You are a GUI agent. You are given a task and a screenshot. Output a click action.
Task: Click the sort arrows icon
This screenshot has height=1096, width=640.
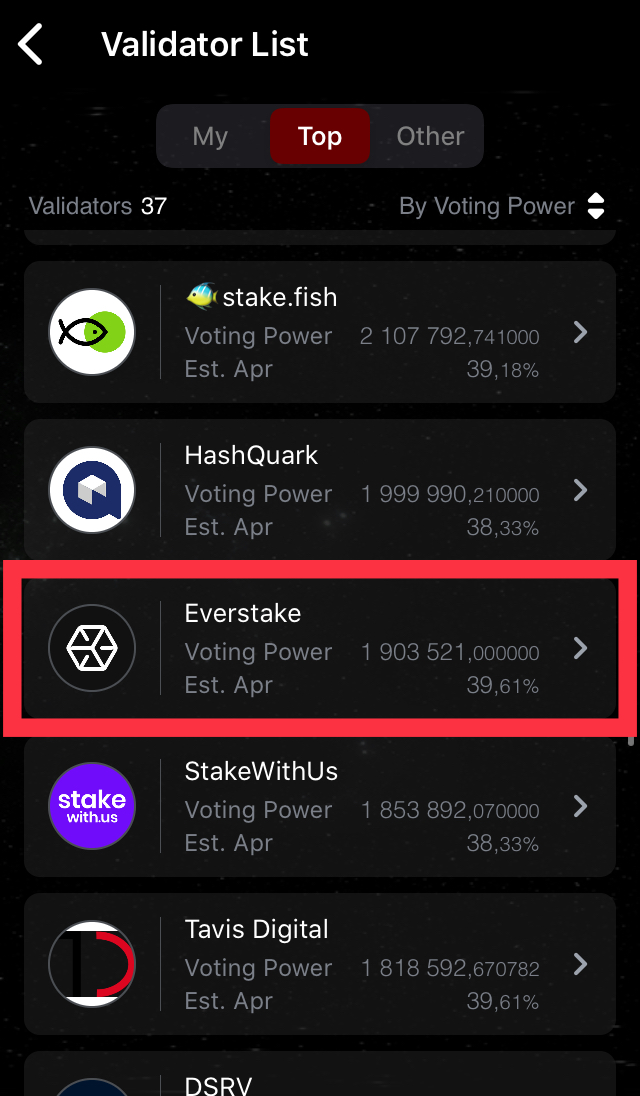(x=596, y=206)
